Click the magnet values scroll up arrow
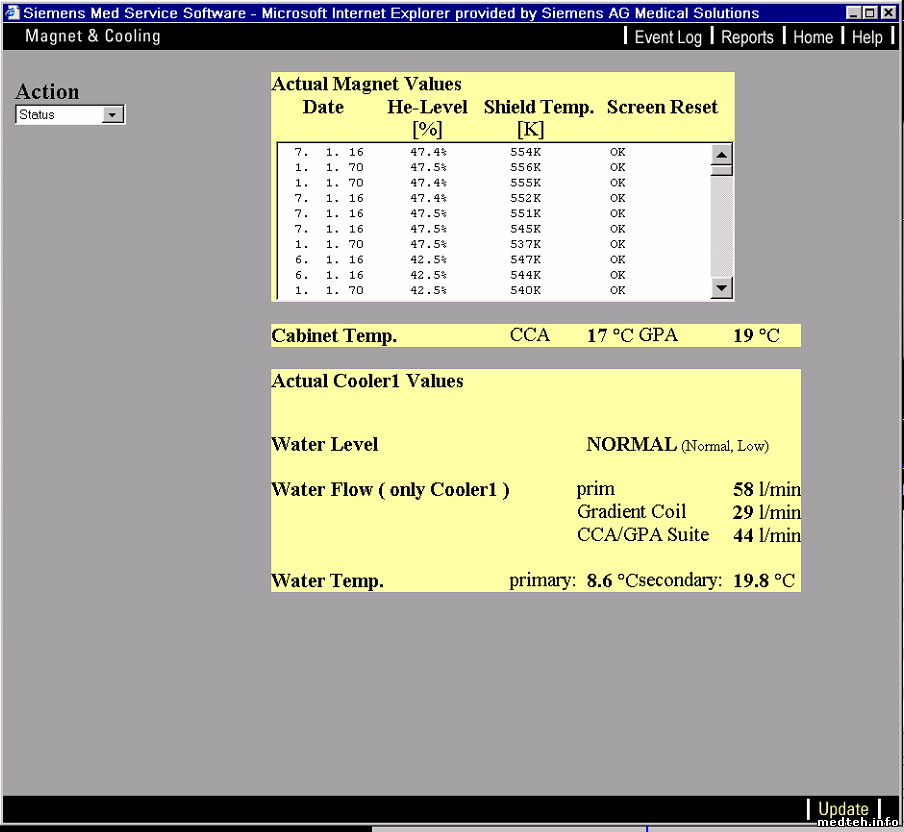904x832 pixels. [721, 154]
